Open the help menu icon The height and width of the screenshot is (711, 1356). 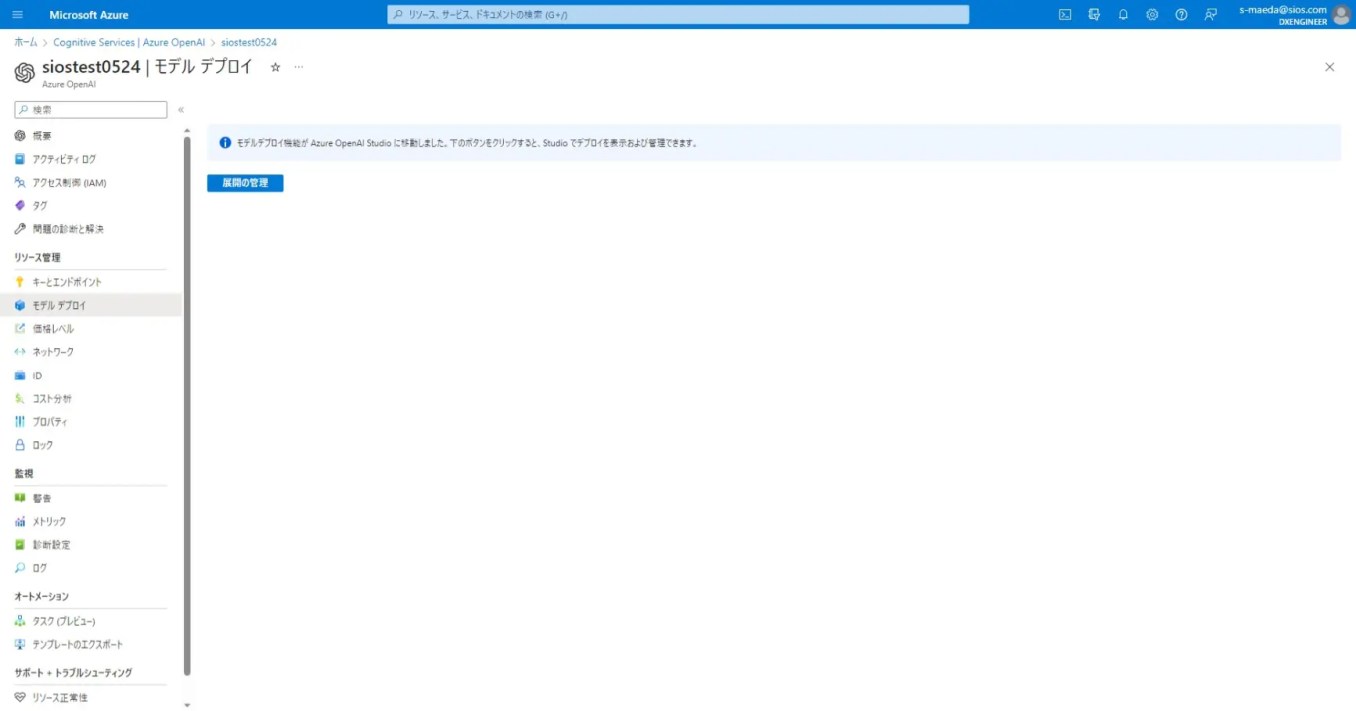pyautogui.click(x=1182, y=14)
